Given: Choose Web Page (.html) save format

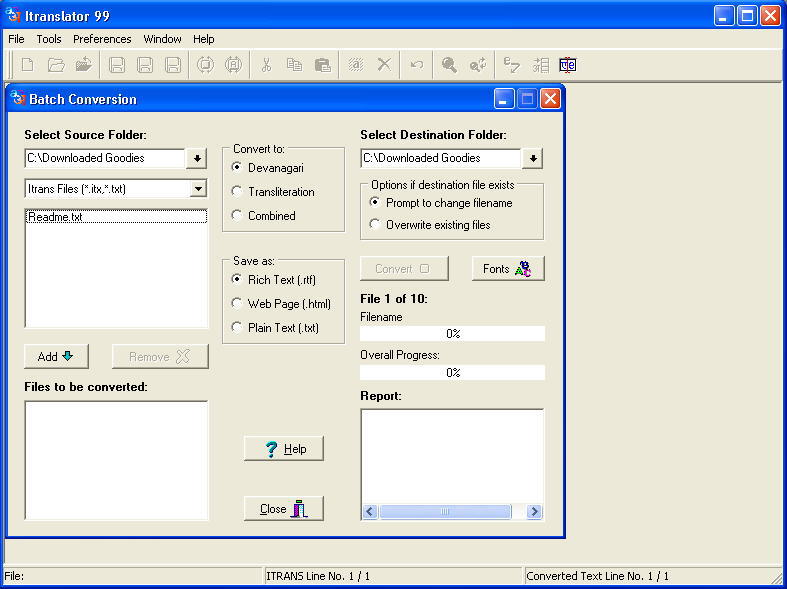Looking at the screenshot, I should (x=281, y=304).
